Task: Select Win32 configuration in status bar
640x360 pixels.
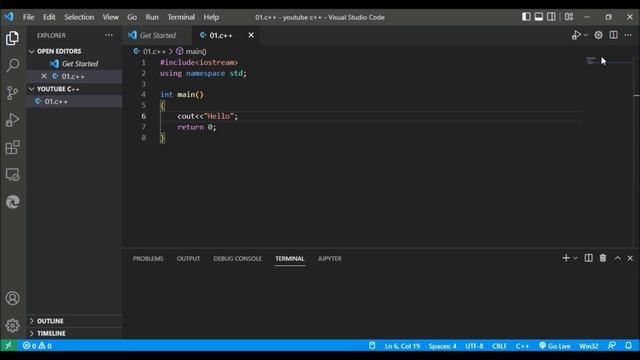Action: coord(589,346)
